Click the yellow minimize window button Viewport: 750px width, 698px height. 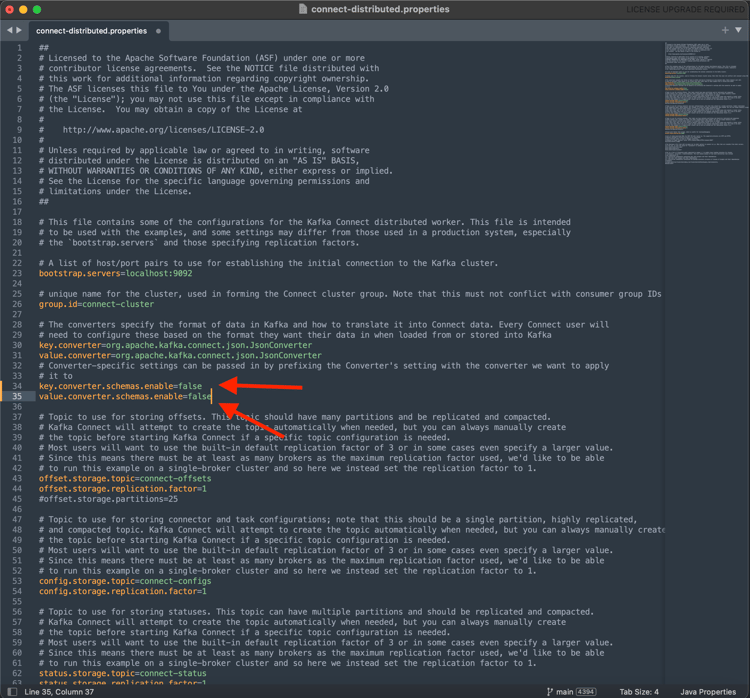coord(23,9)
